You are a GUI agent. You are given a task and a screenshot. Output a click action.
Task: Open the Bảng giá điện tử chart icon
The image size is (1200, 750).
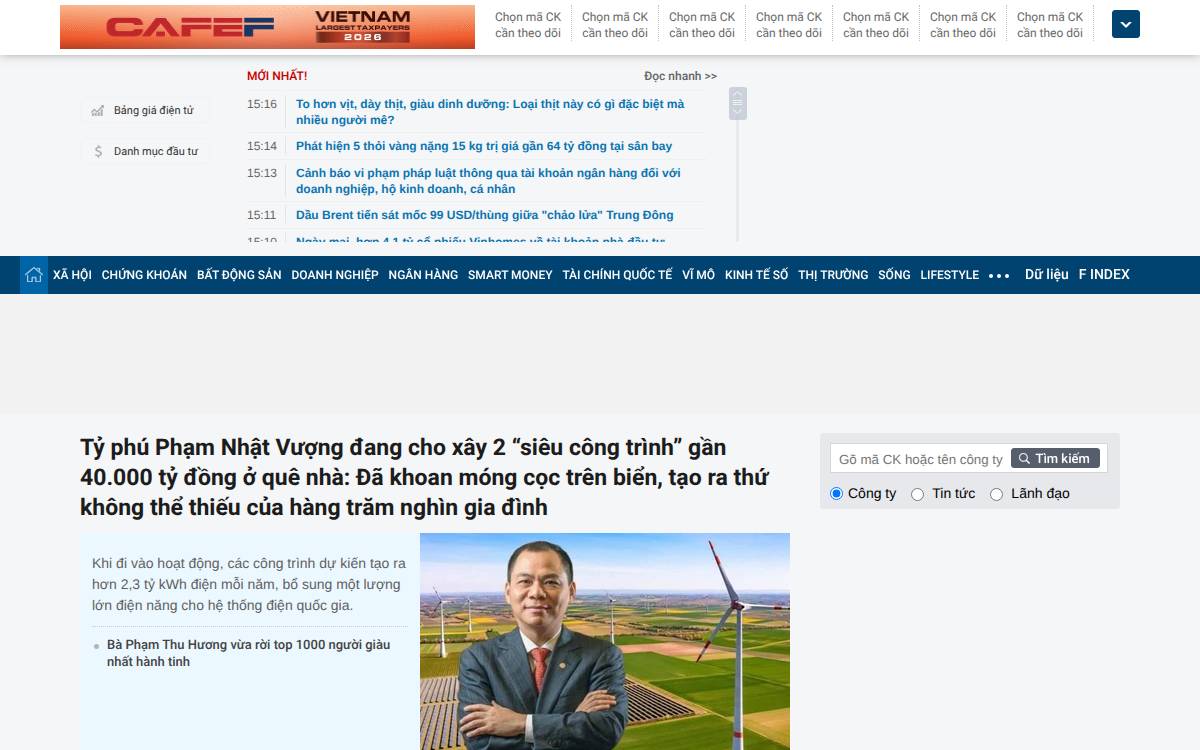pyautogui.click(x=97, y=111)
